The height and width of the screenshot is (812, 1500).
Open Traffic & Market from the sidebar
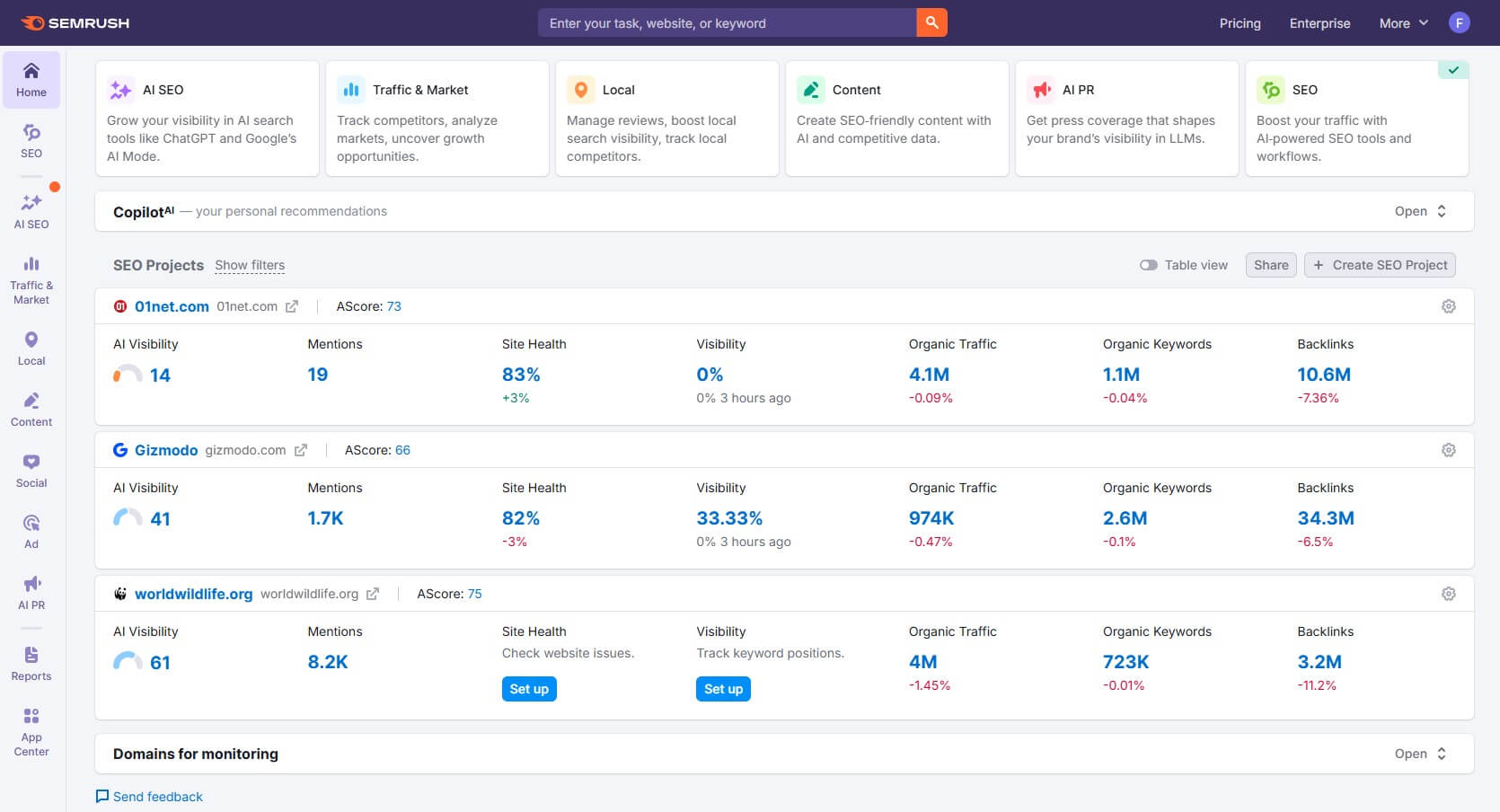pos(31,278)
